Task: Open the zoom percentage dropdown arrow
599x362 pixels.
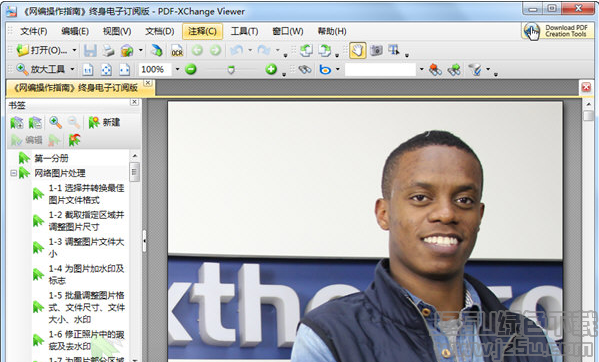Action: 177,69
